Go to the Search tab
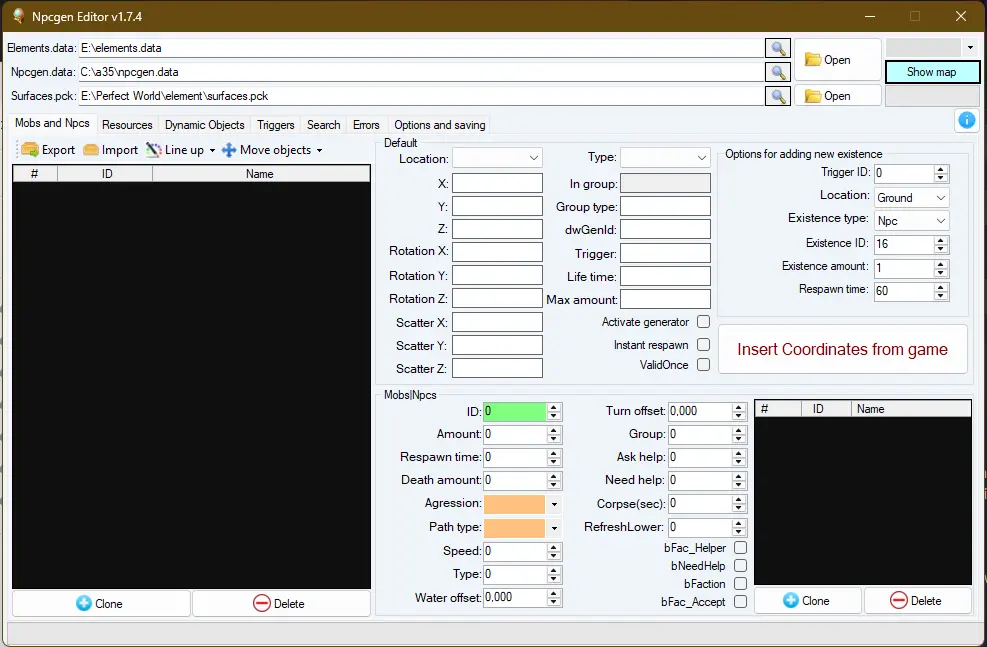This screenshot has width=987, height=647. 324,125
